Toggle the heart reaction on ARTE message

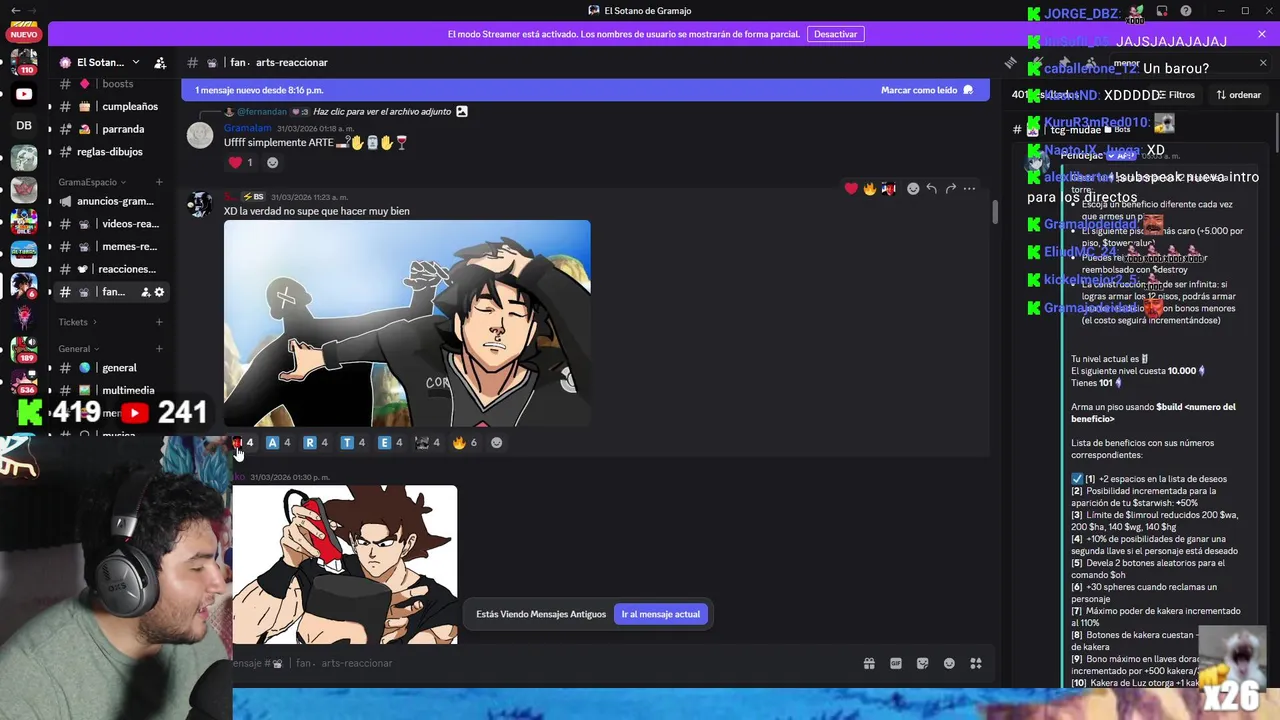pos(241,162)
